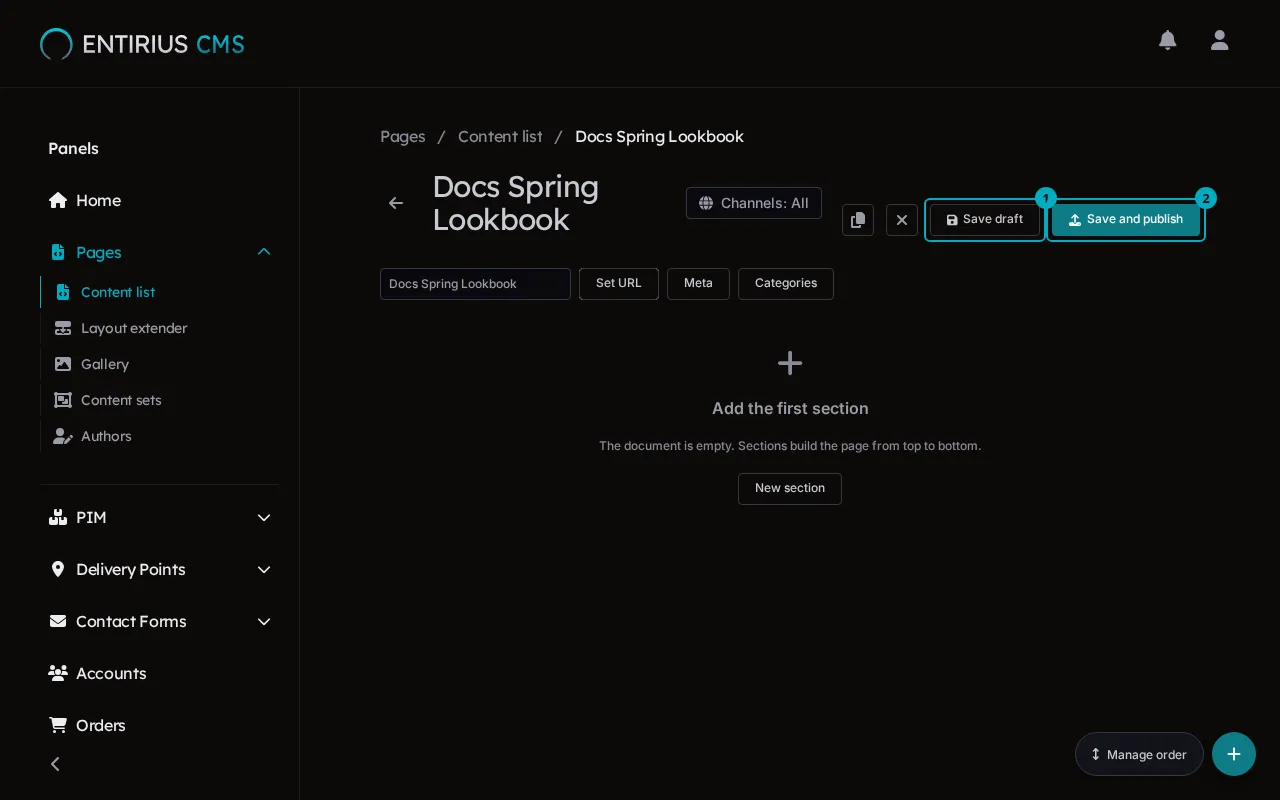Image resolution: width=1280 pixels, height=800 pixels.
Task: Click the Docs Spring Lookbook heading
Action: coord(516,203)
